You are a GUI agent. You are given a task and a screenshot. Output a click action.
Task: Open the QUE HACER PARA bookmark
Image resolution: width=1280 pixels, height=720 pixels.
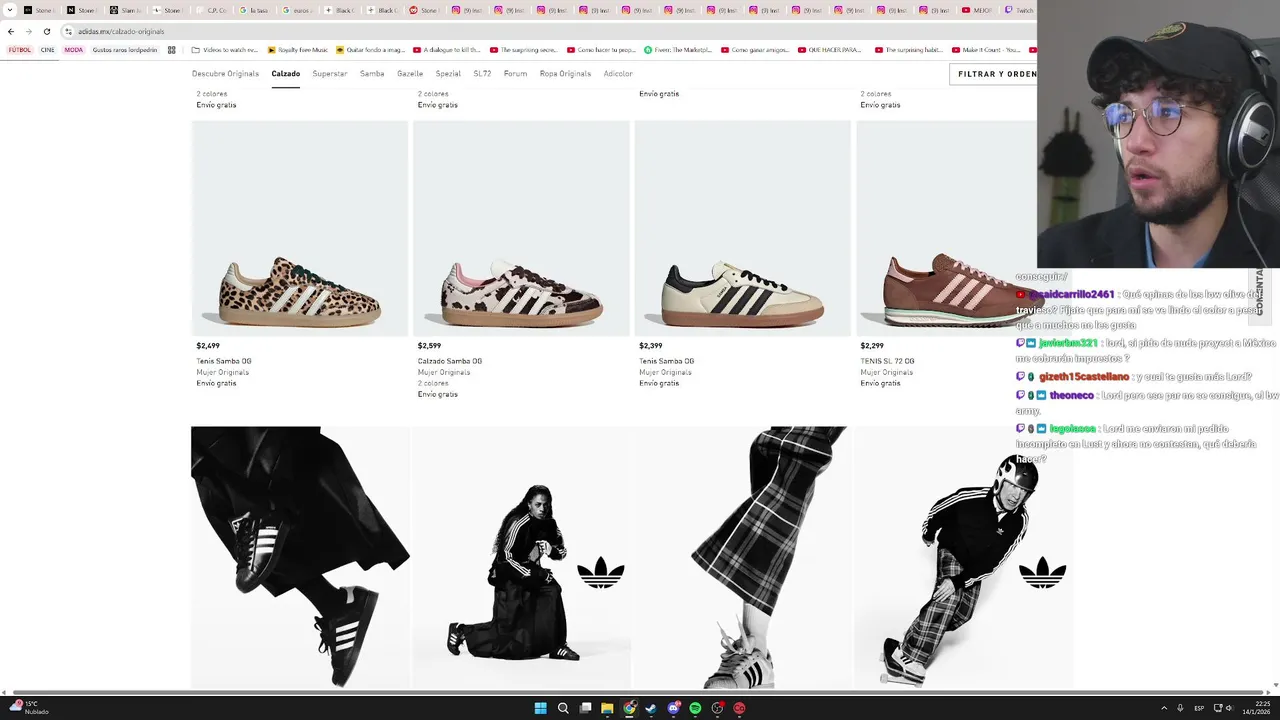[829, 50]
